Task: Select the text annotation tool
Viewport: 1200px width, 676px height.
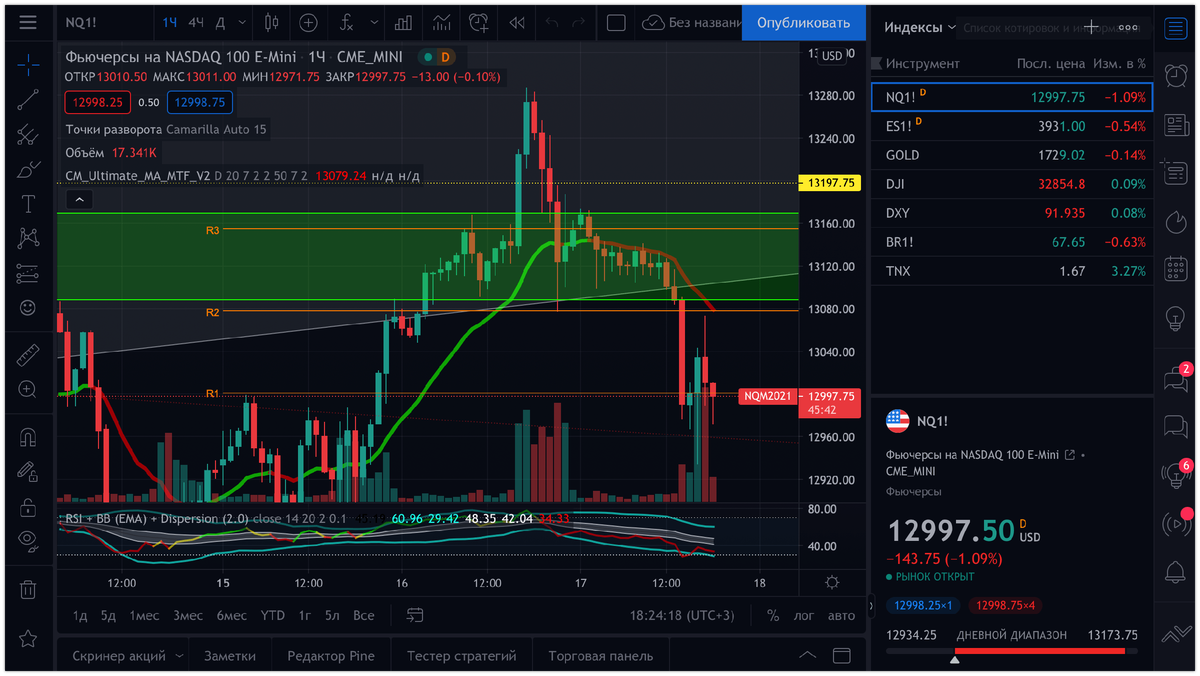Action: point(28,203)
